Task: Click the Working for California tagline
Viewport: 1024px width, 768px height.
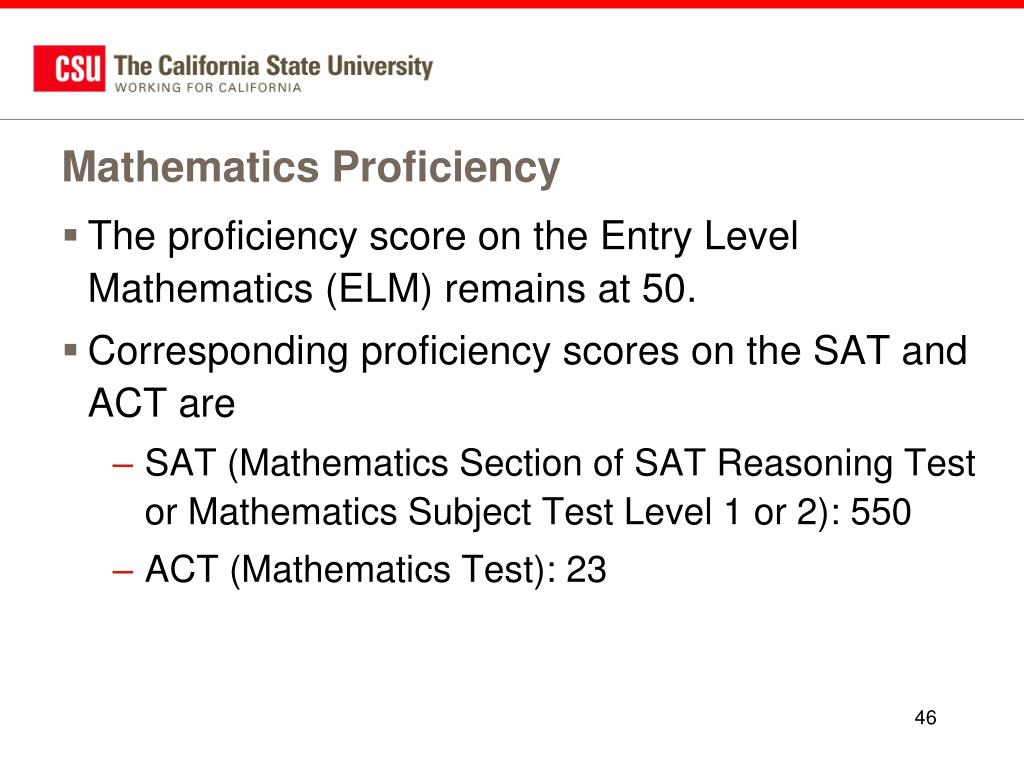Action: pyautogui.click(x=208, y=88)
